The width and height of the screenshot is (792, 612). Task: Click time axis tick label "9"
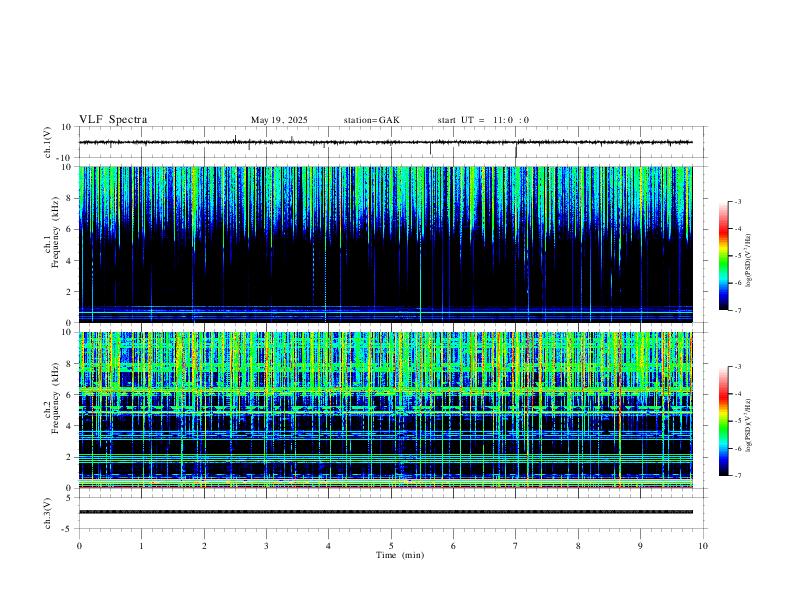click(x=640, y=546)
